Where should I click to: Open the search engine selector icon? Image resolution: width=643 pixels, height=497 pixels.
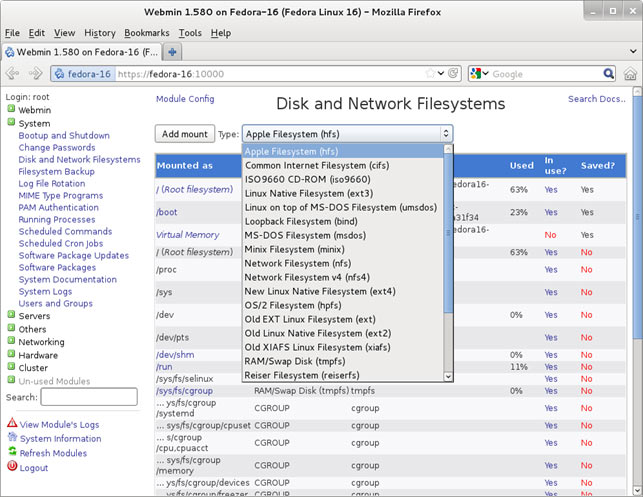pyautogui.click(x=479, y=74)
